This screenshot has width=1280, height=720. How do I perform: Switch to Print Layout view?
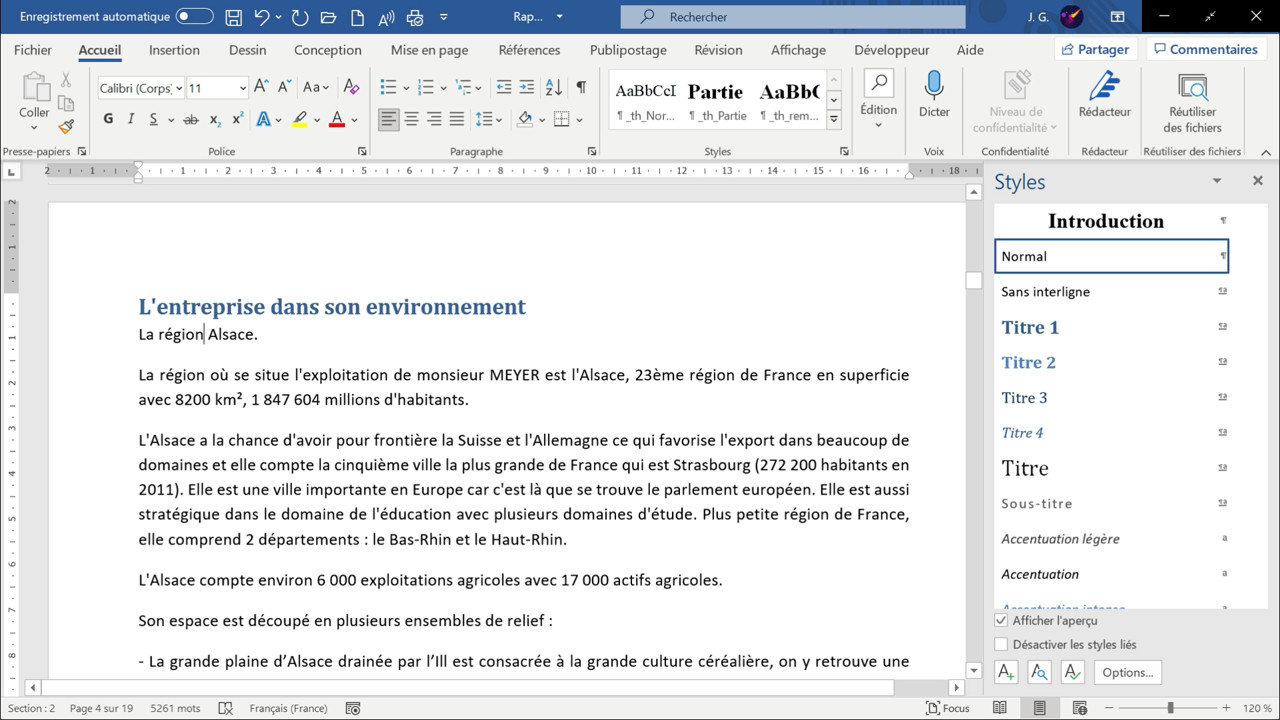point(1040,708)
